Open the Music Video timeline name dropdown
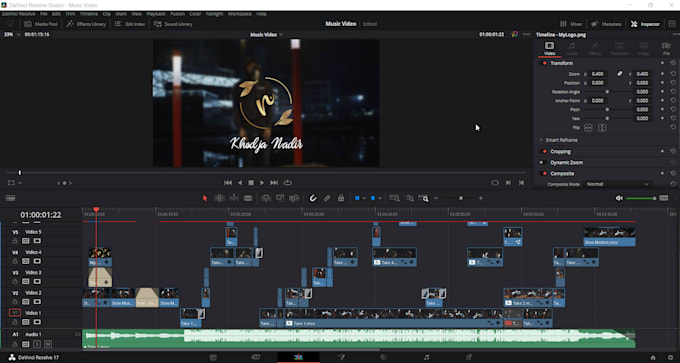This screenshot has height=363, width=680. click(266, 34)
